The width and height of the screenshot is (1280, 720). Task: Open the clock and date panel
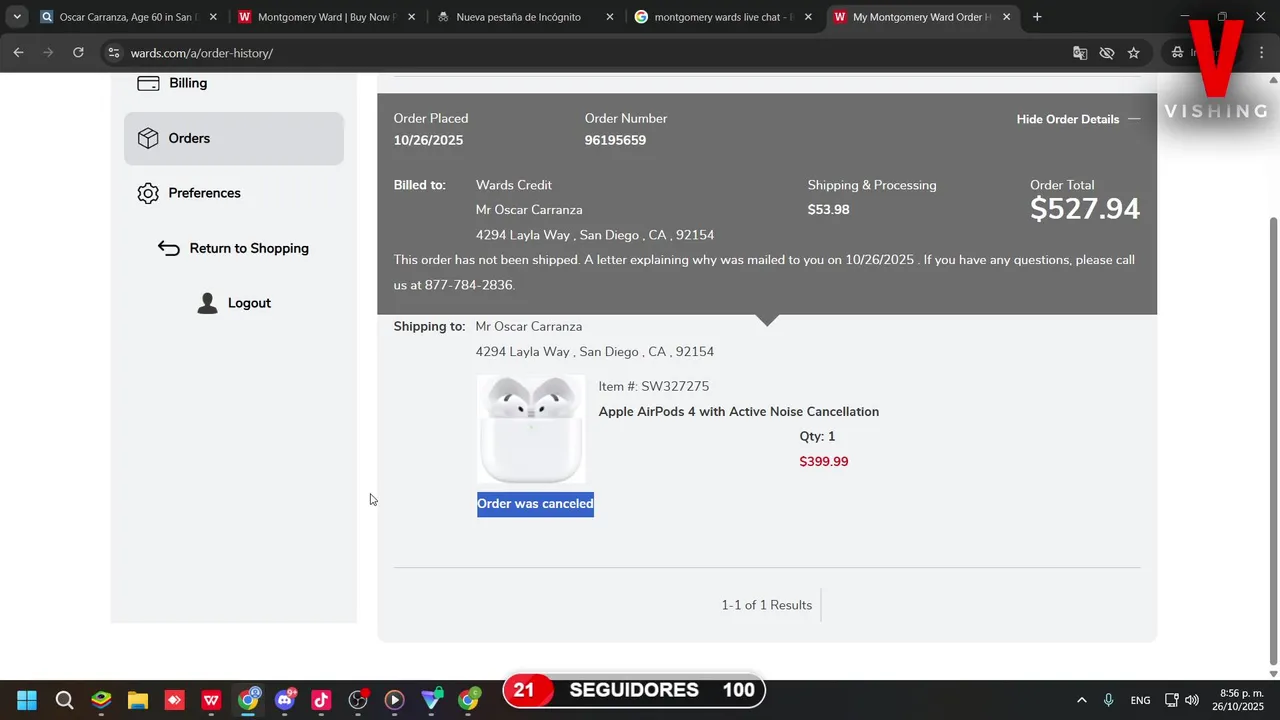(x=1239, y=700)
